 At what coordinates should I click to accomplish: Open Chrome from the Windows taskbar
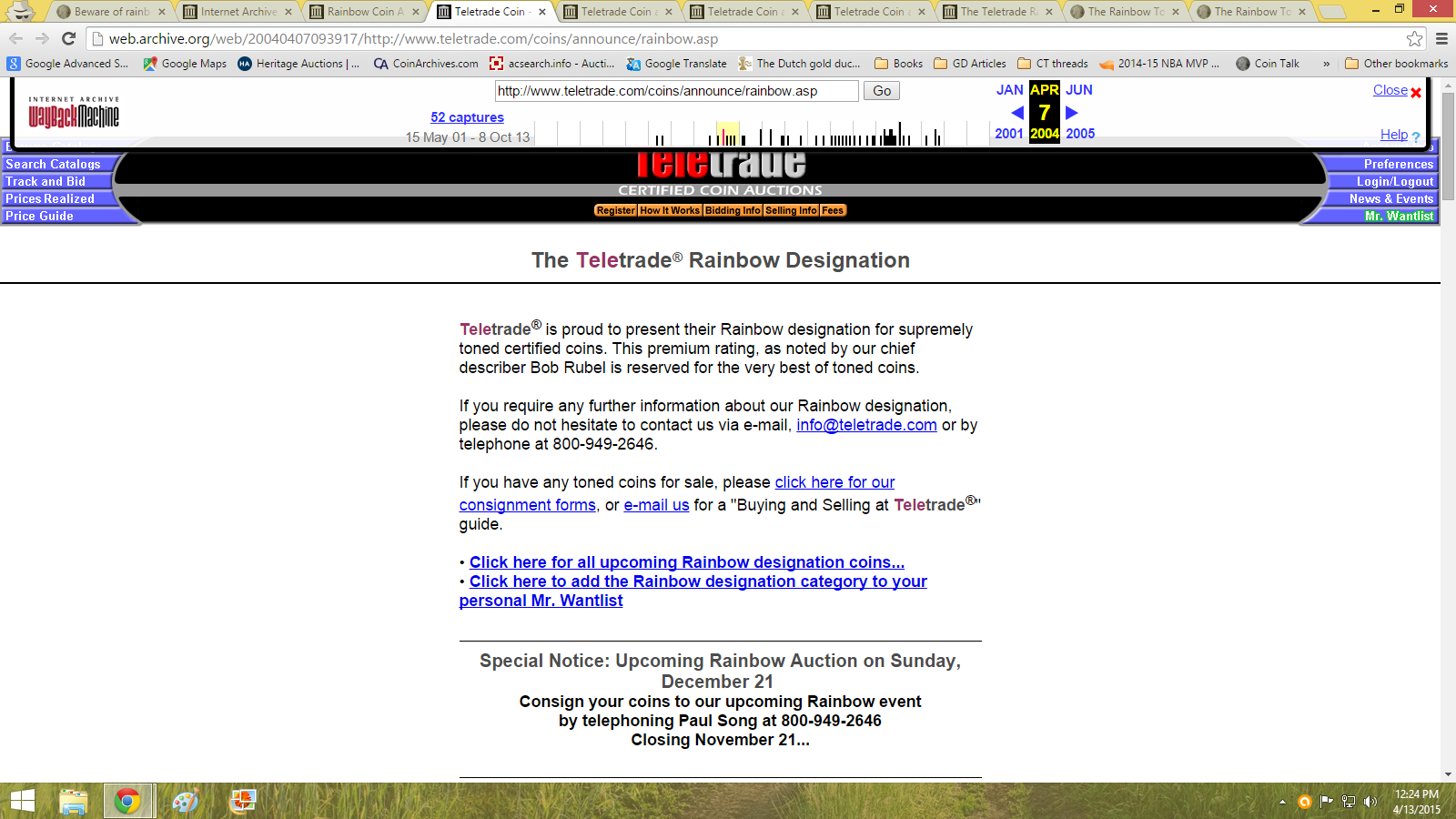127,801
